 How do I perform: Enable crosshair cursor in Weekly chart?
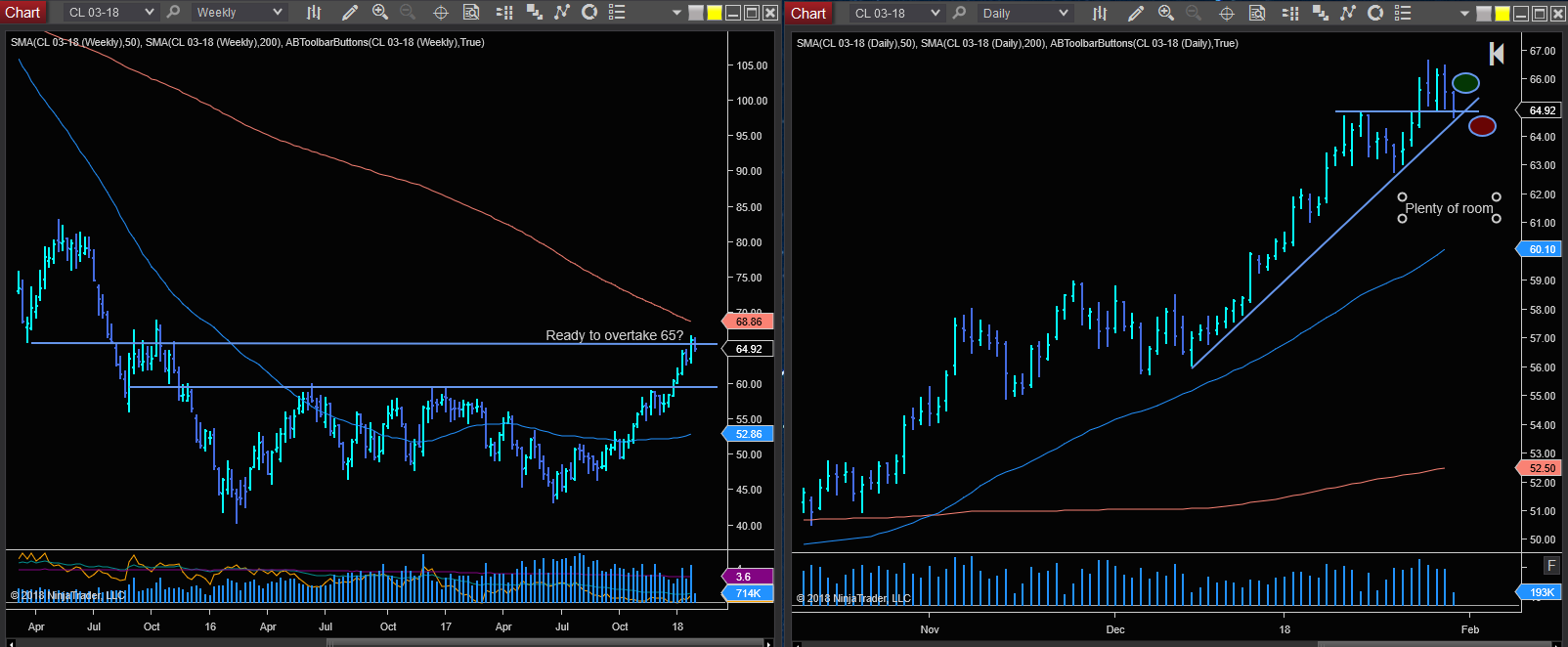441,13
